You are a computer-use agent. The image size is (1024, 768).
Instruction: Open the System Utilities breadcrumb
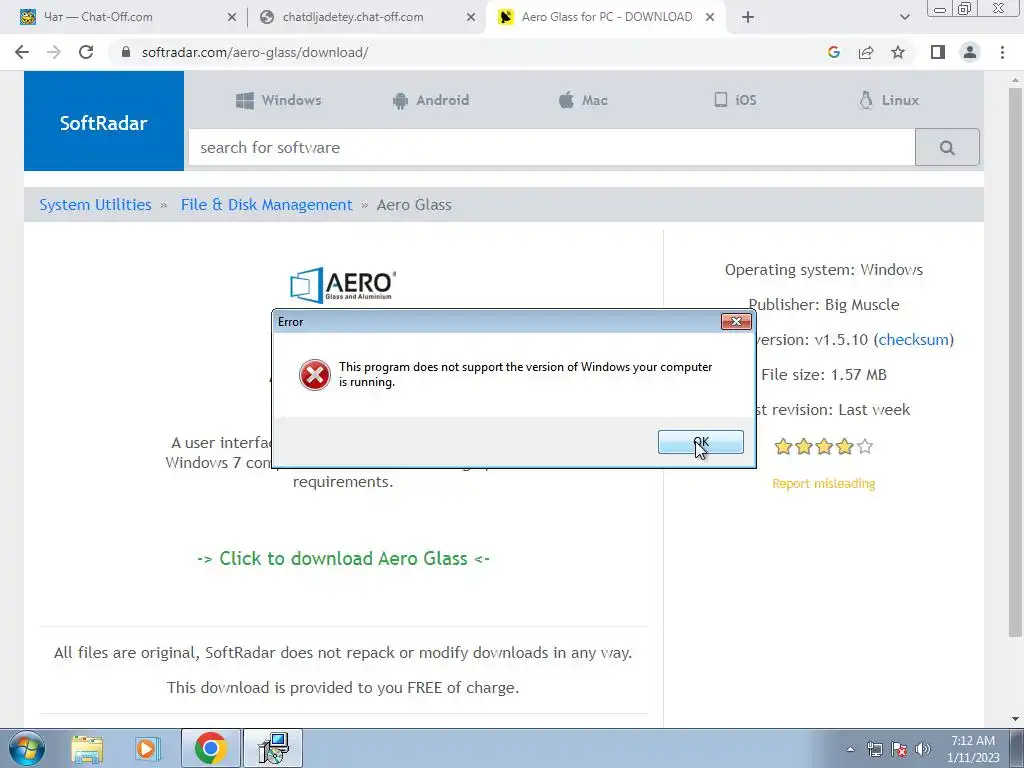95,204
